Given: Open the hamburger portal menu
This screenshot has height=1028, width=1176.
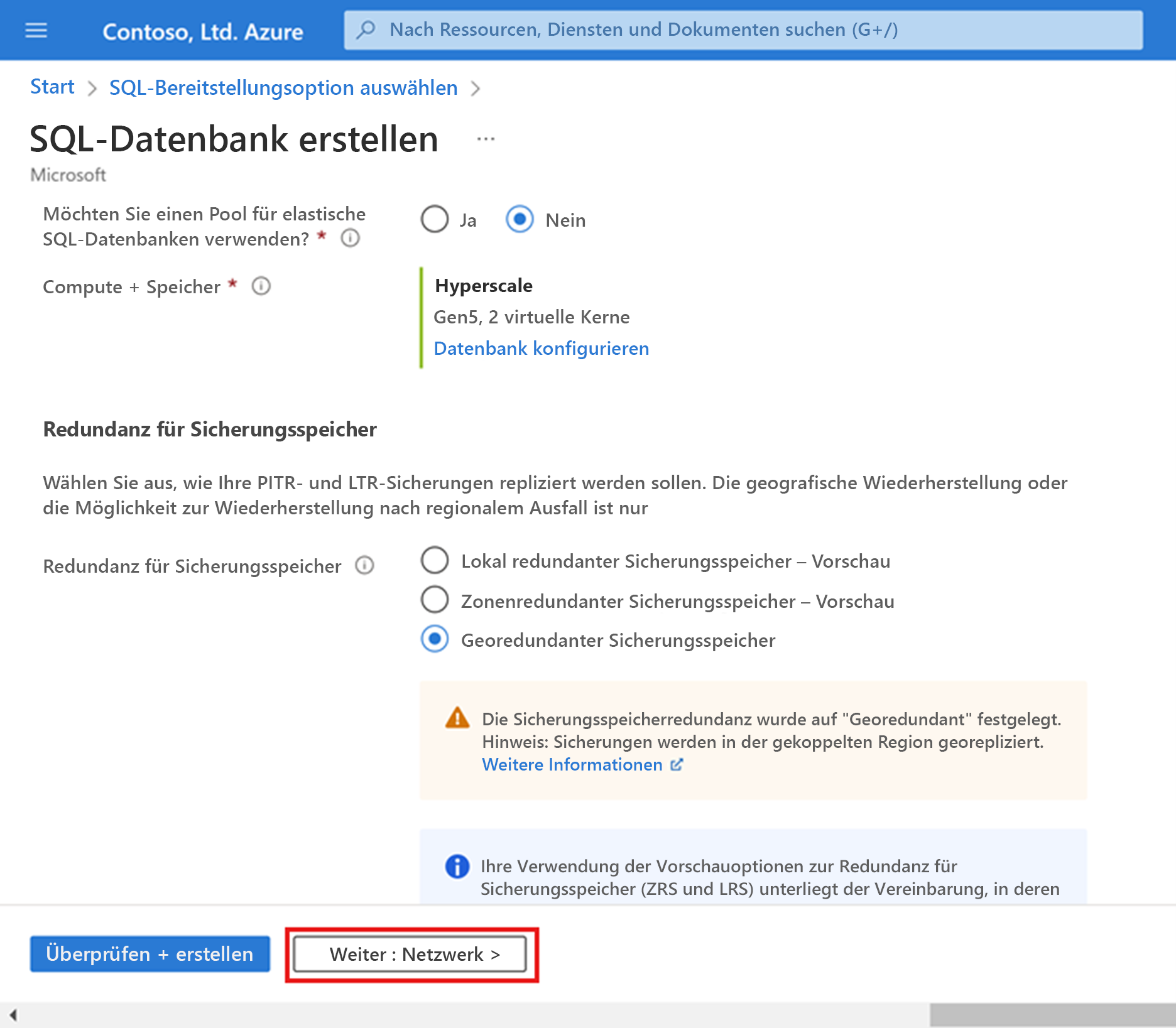Looking at the screenshot, I should pyautogui.click(x=36, y=30).
